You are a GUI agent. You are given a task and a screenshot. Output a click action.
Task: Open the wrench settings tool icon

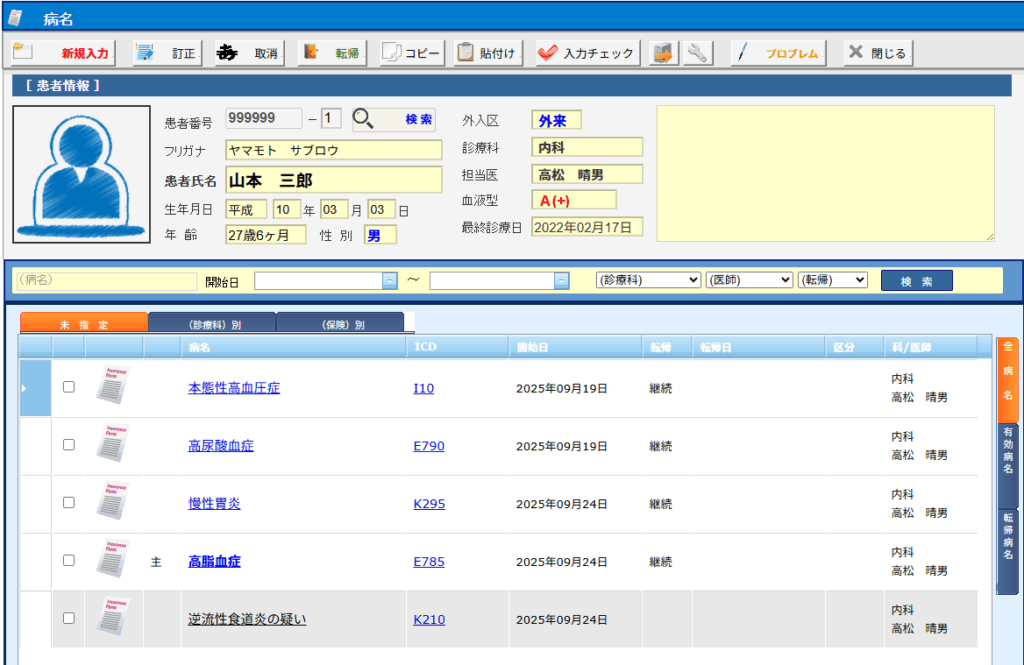click(x=697, y=53)
